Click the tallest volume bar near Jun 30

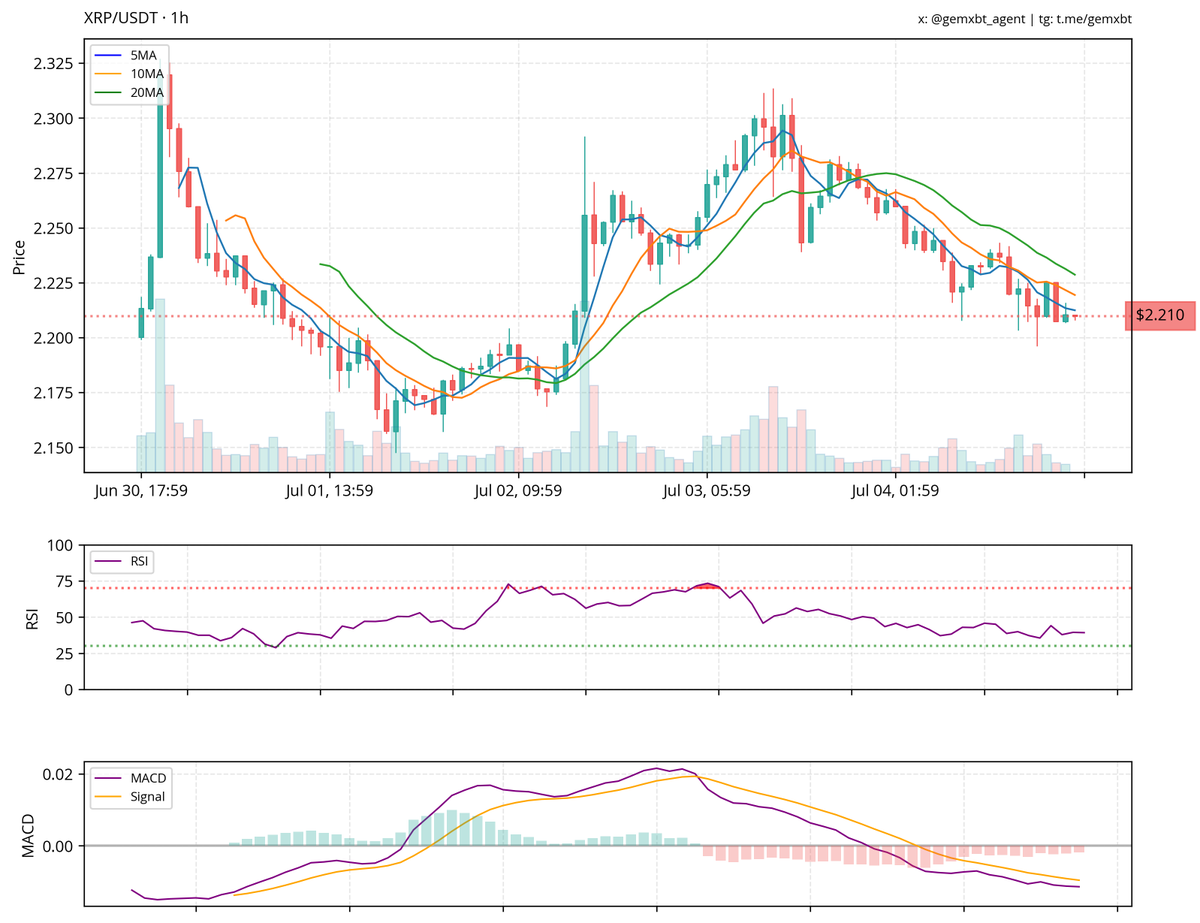tap(160, 385)
